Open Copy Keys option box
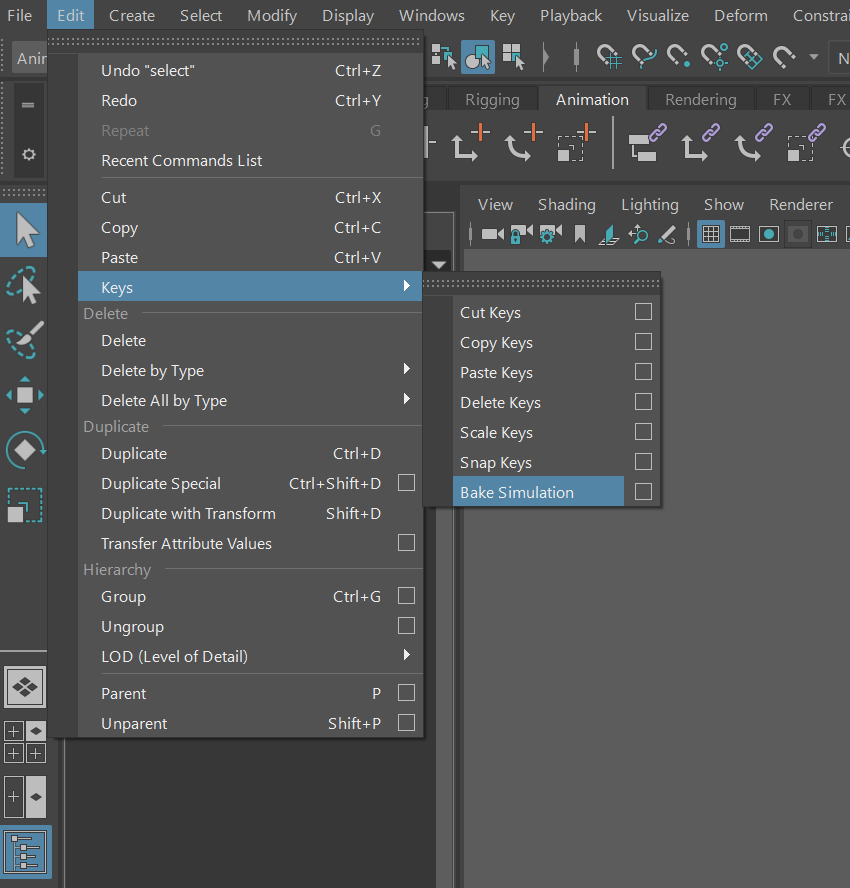The image size is (850, 888). [x=643, y=342]
